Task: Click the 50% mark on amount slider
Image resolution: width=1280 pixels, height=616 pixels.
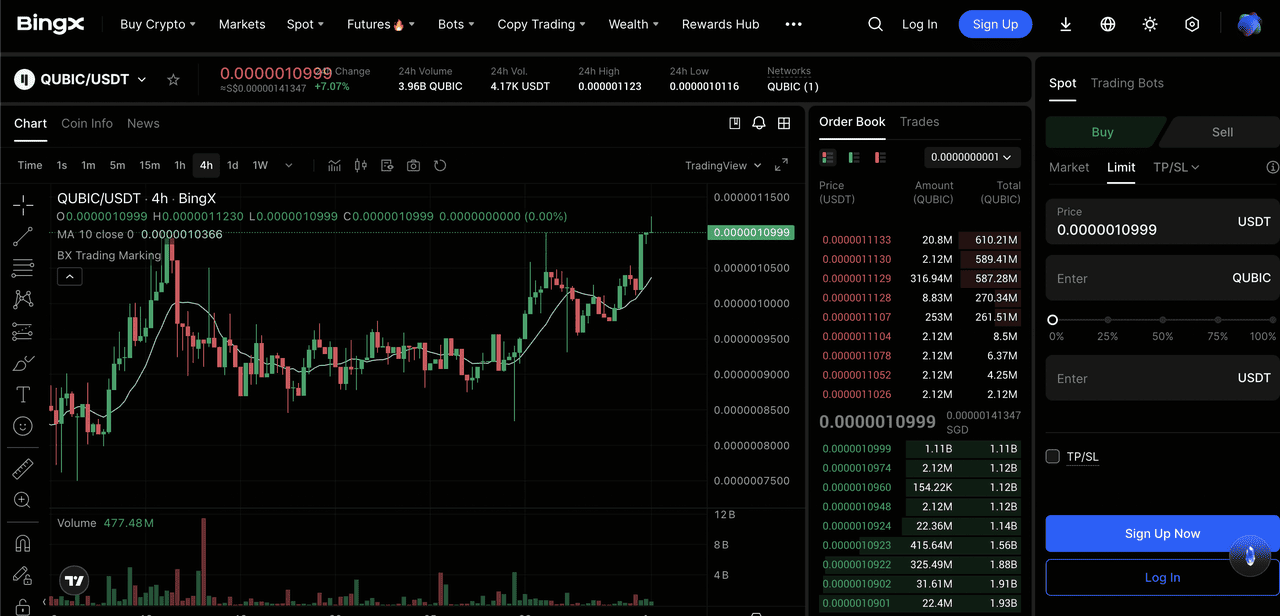Action: click(x=1162, y=320)
